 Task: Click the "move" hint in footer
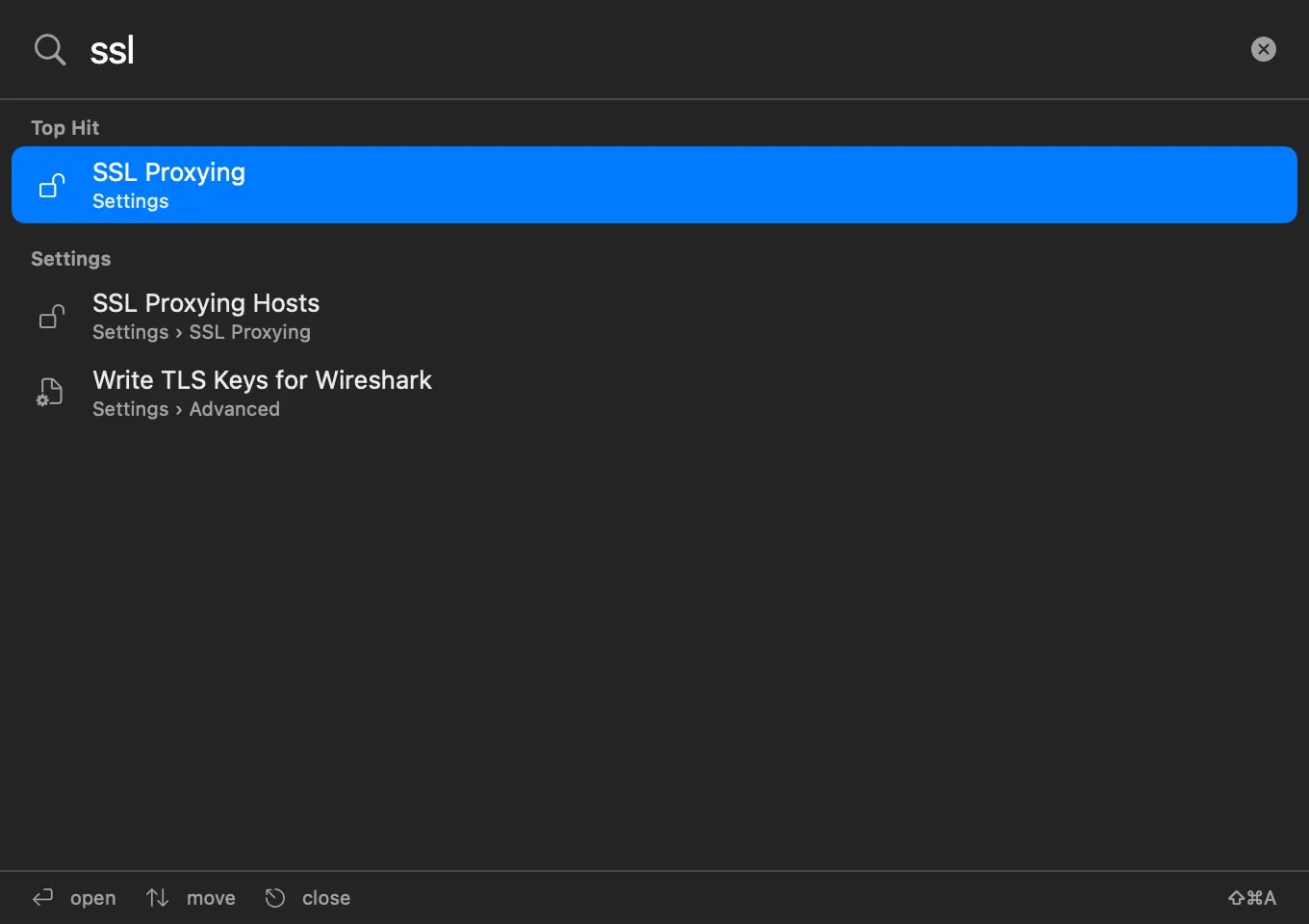211,898
